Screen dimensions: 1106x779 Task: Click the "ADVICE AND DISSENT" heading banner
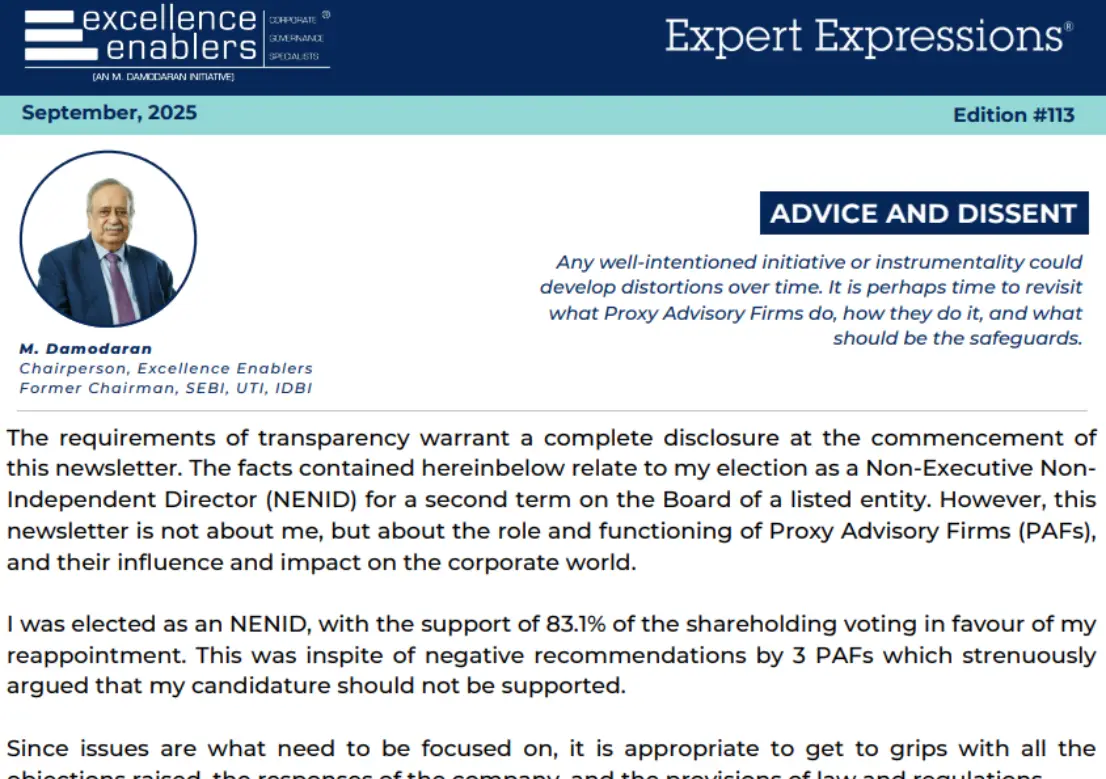(923, 213)
